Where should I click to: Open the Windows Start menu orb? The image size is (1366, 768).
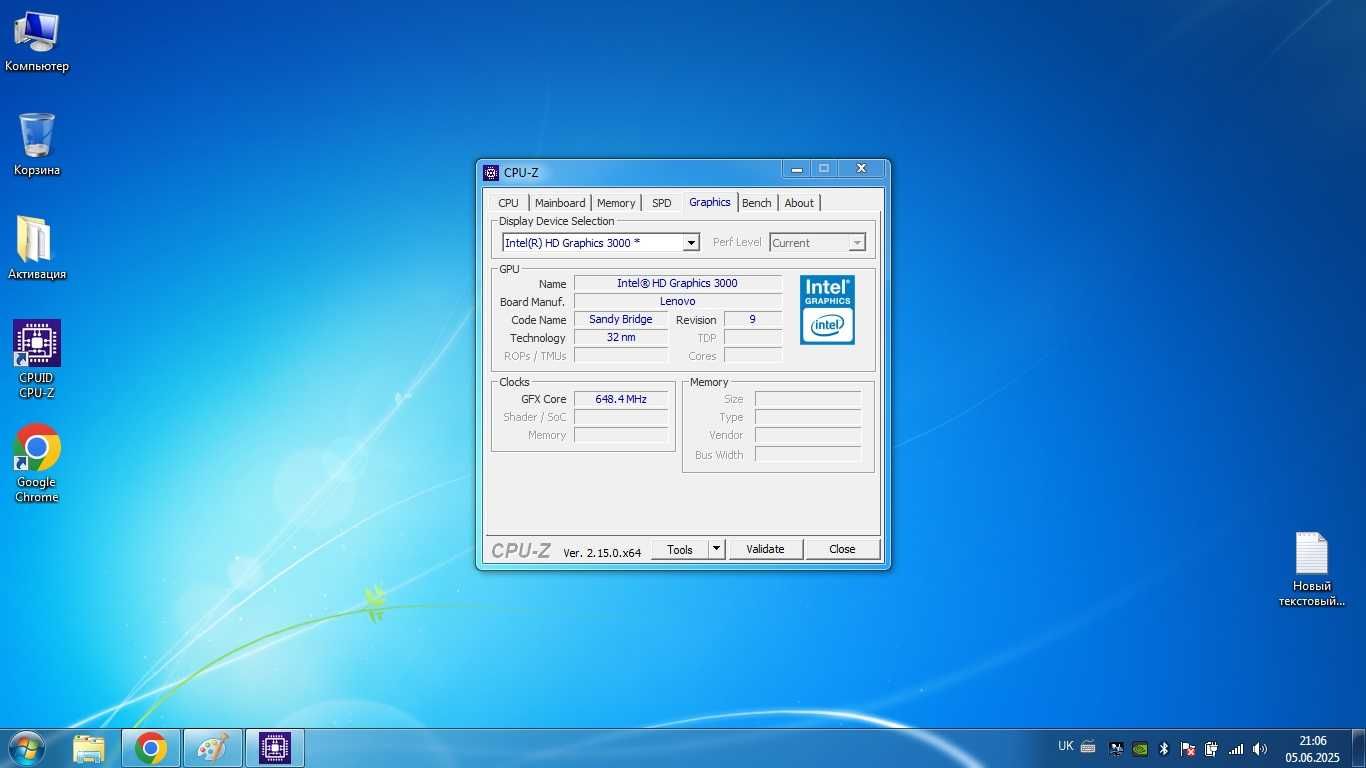click(x=26, y=748)
